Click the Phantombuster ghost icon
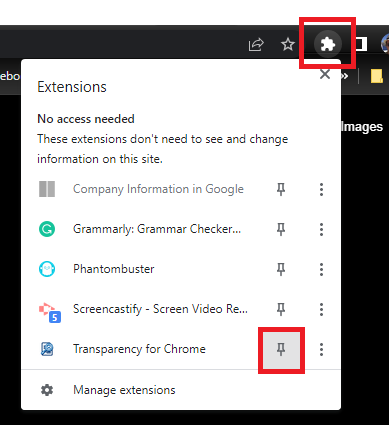This screenshot has height=425, width=389. (x=47, y=269)
